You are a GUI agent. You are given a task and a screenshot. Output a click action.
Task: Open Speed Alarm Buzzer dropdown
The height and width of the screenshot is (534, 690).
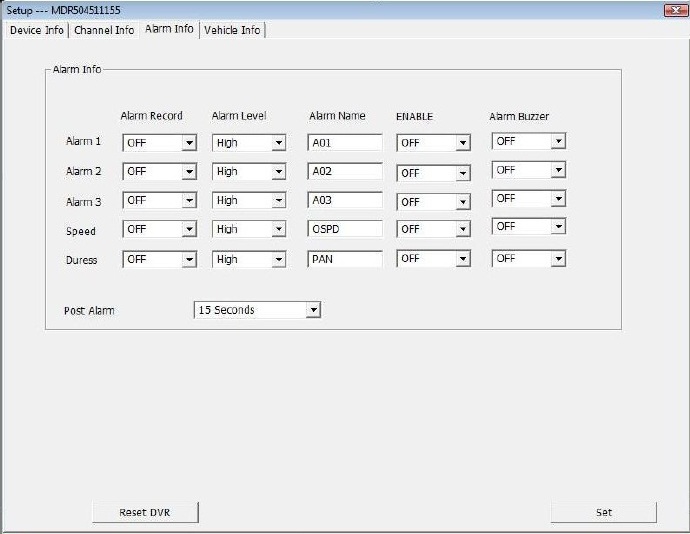coord(529,226)
